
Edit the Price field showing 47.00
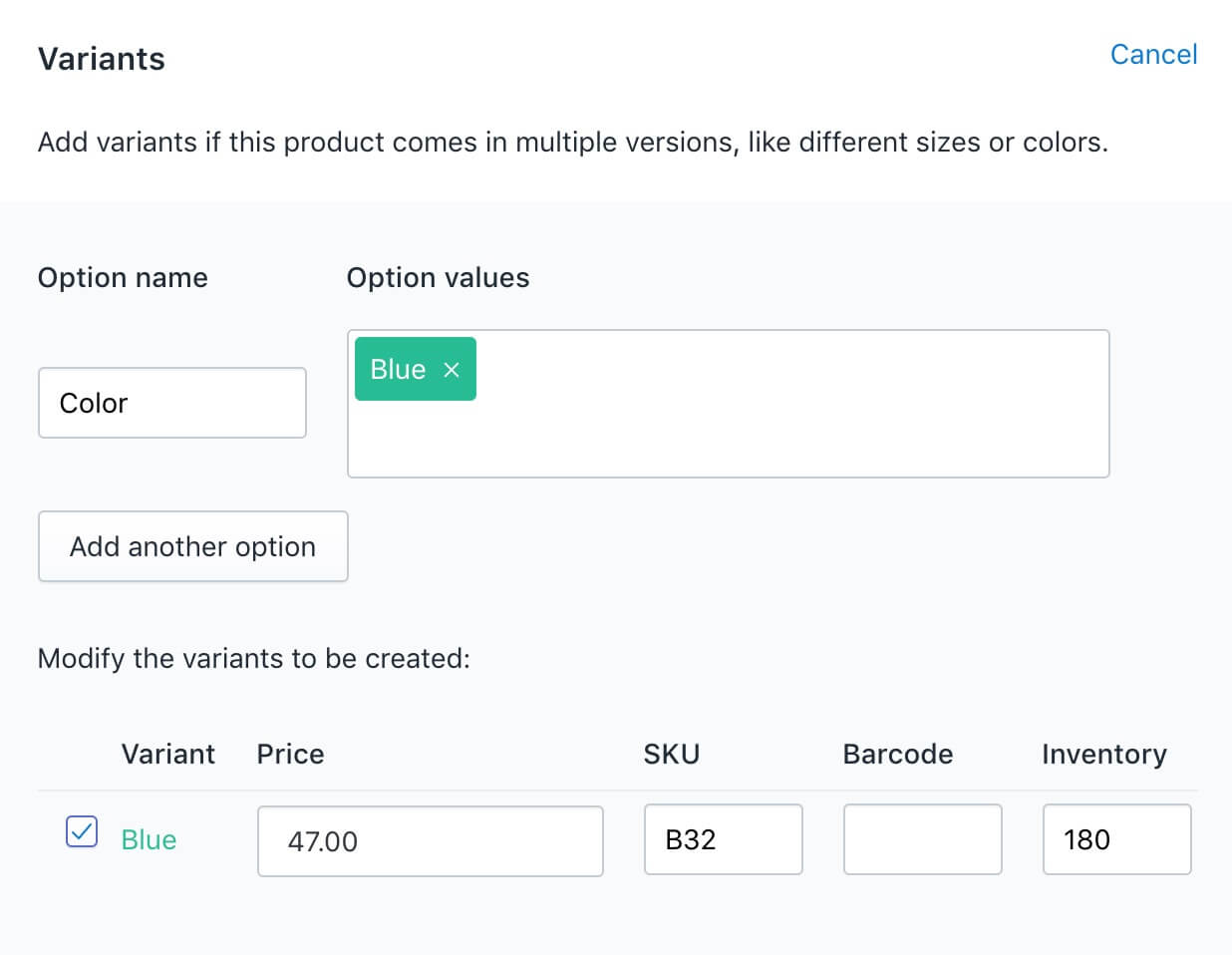coord(430,840)
